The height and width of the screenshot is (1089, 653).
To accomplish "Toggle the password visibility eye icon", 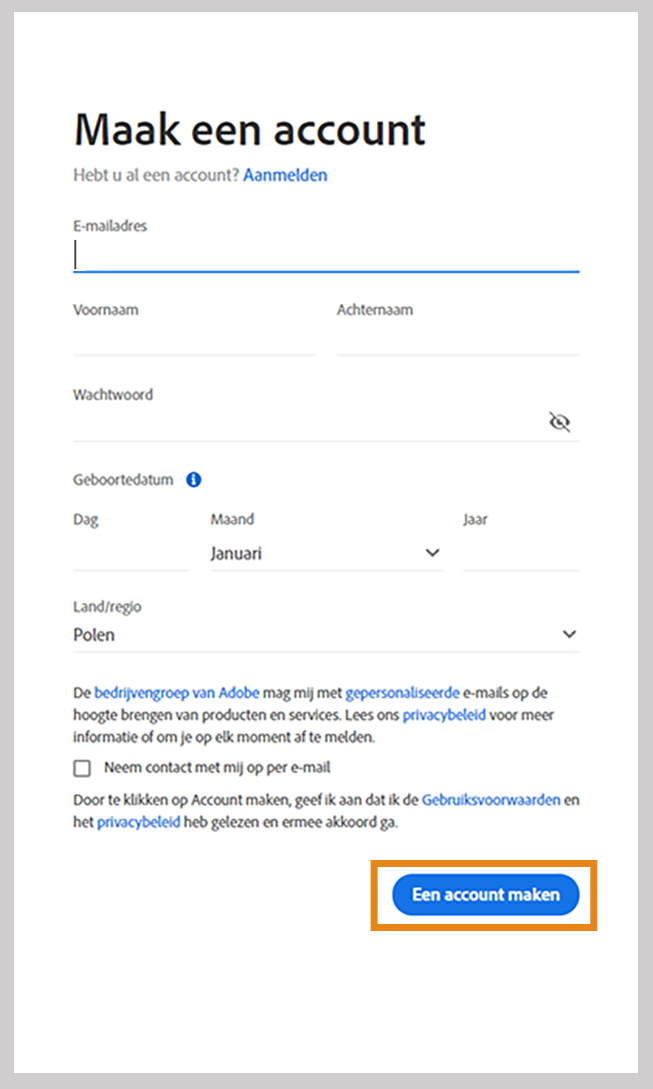I will [560, 422].
